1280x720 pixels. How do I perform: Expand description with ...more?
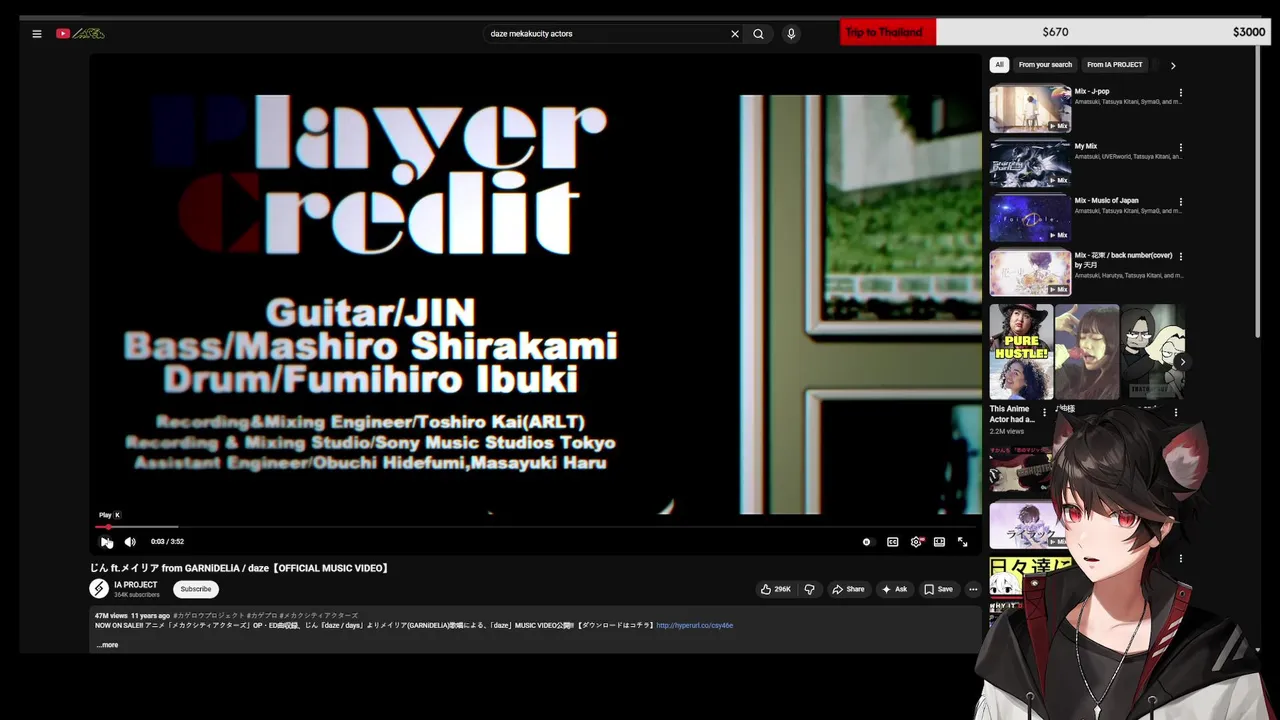(107, 645)
